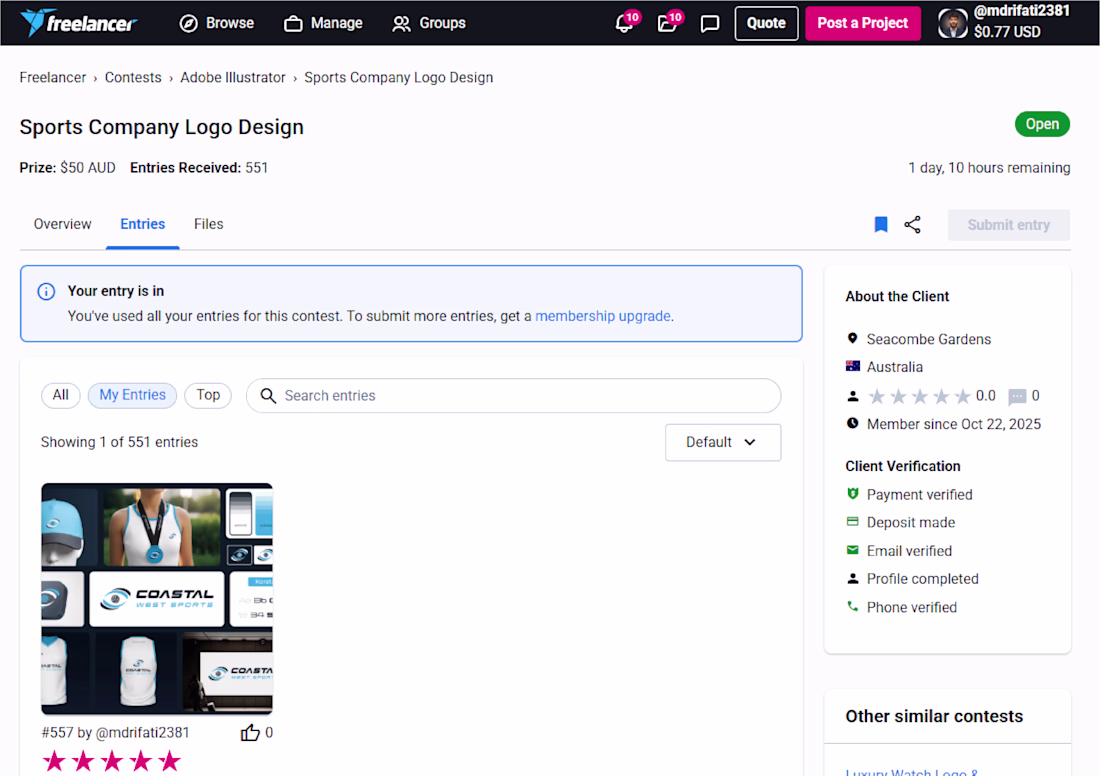
Task: Go to Contests breadcrumb link
Action: [x=133, y=77]
